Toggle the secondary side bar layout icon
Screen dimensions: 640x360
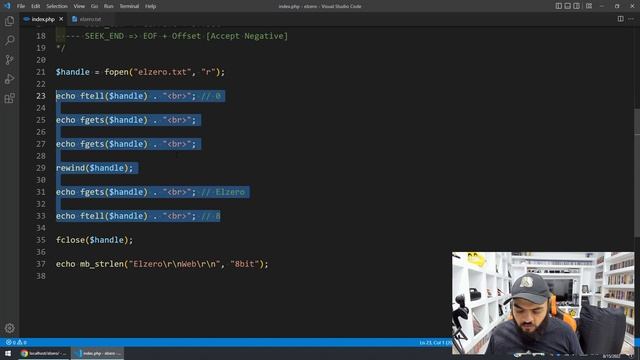[576, 6]
